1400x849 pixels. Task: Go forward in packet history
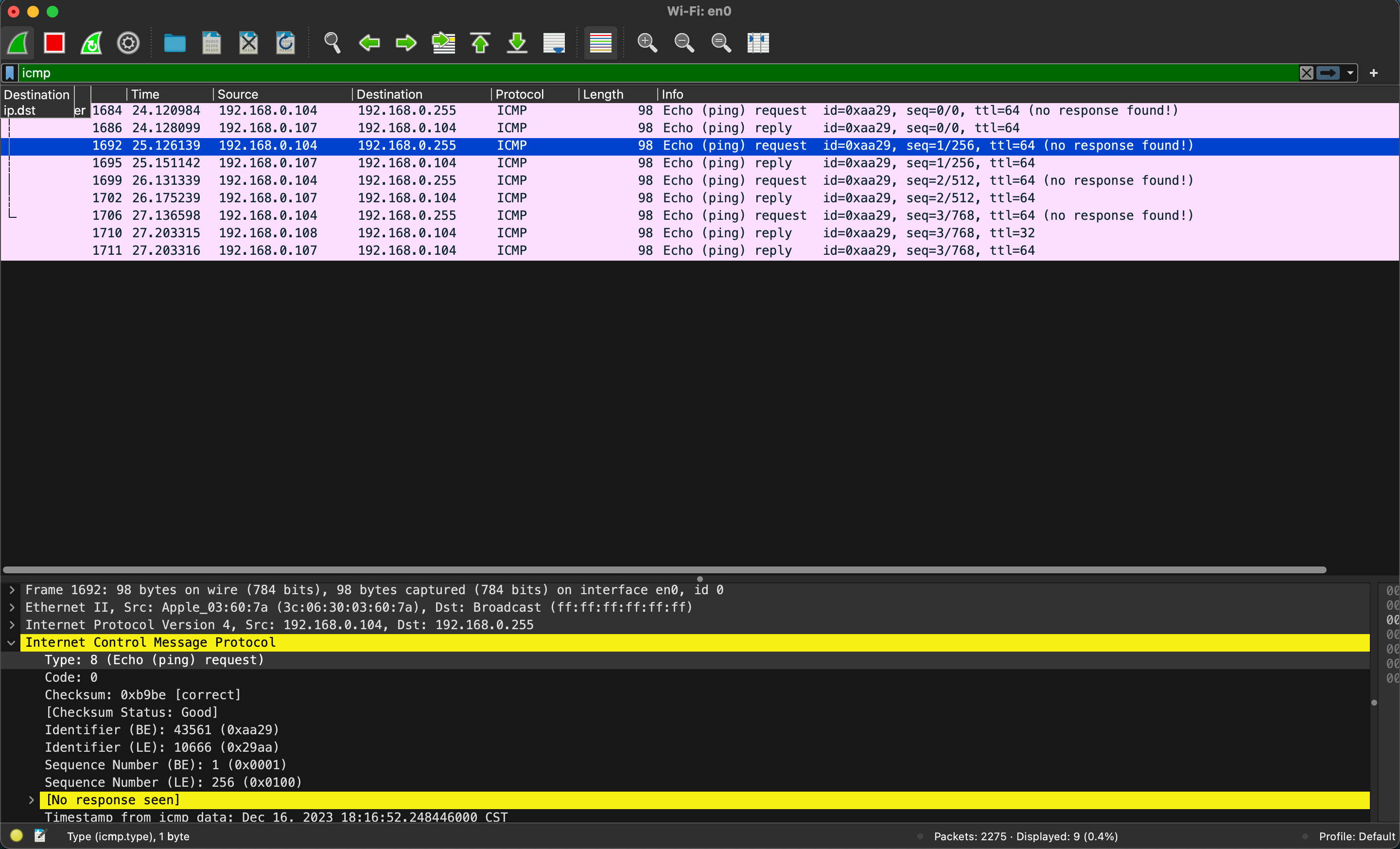pos(406,43)
